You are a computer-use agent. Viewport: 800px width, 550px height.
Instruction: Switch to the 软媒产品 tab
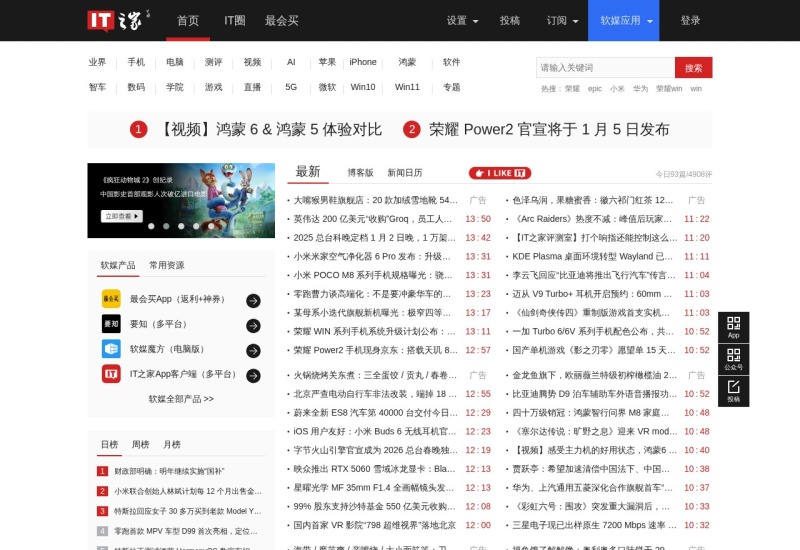coord(118,265)
